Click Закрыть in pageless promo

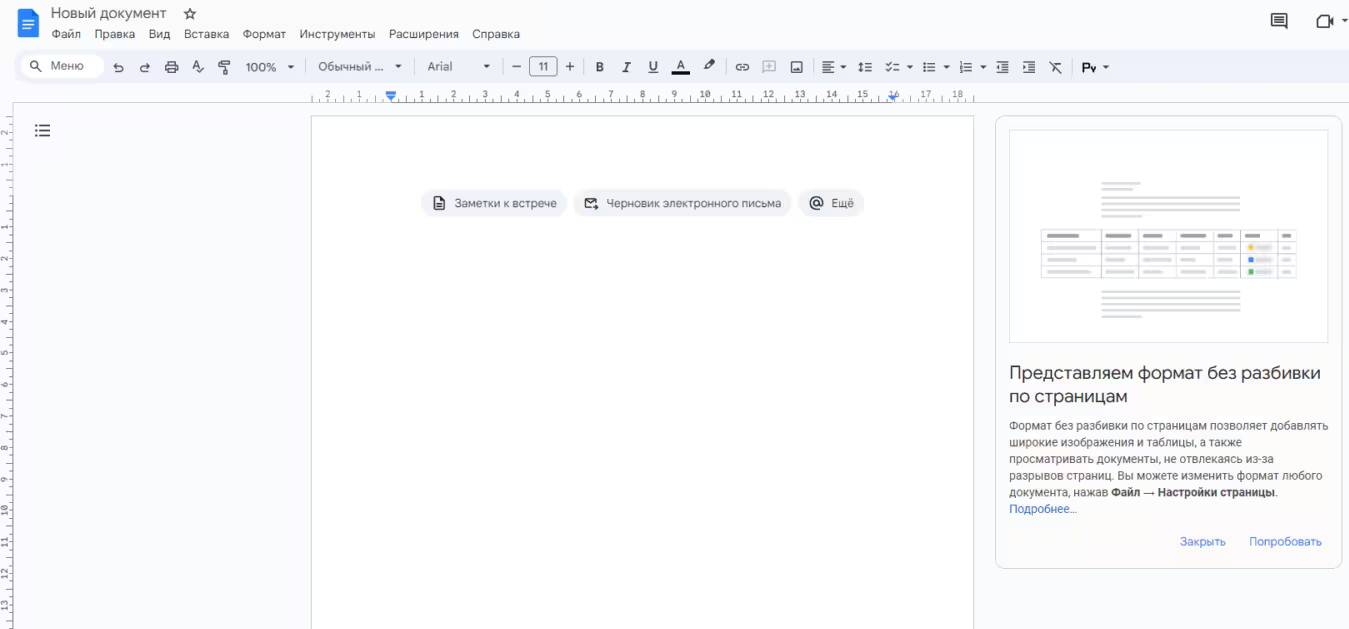pyautogui.click(x=1202, y=541)
